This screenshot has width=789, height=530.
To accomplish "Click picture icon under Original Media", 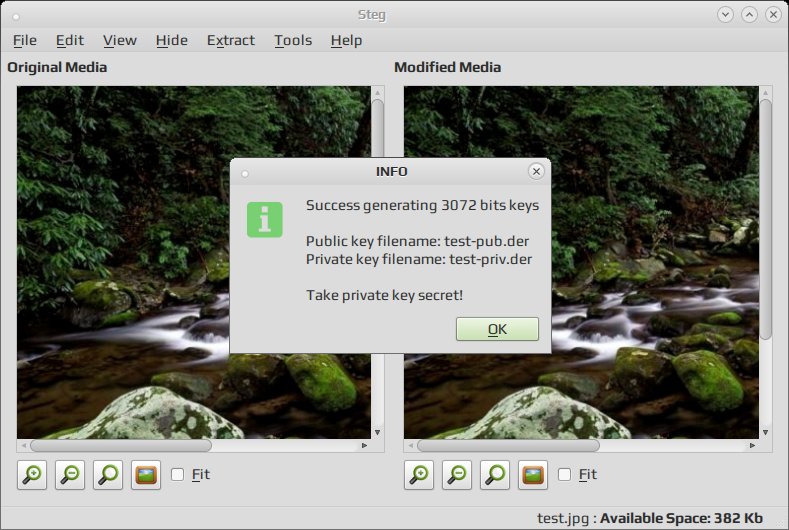I will click(146, 475).
